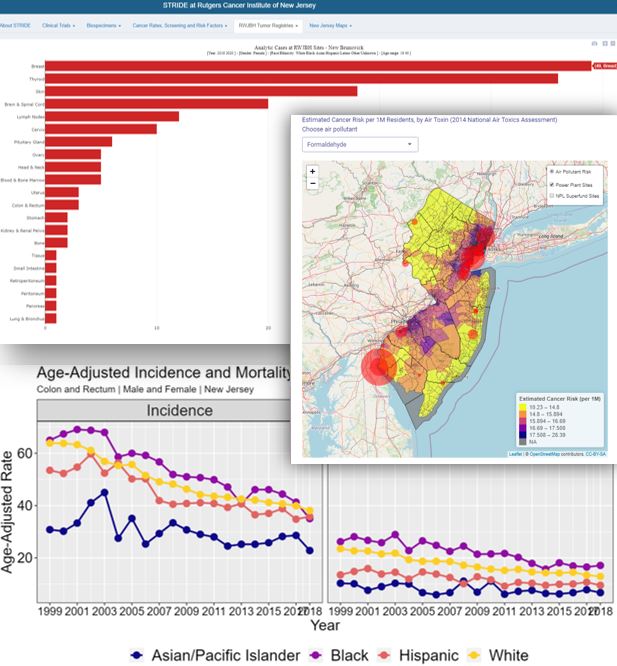617x666 pixels.
Task: Go to the About STRIDE page
Action: click(20, 23)
